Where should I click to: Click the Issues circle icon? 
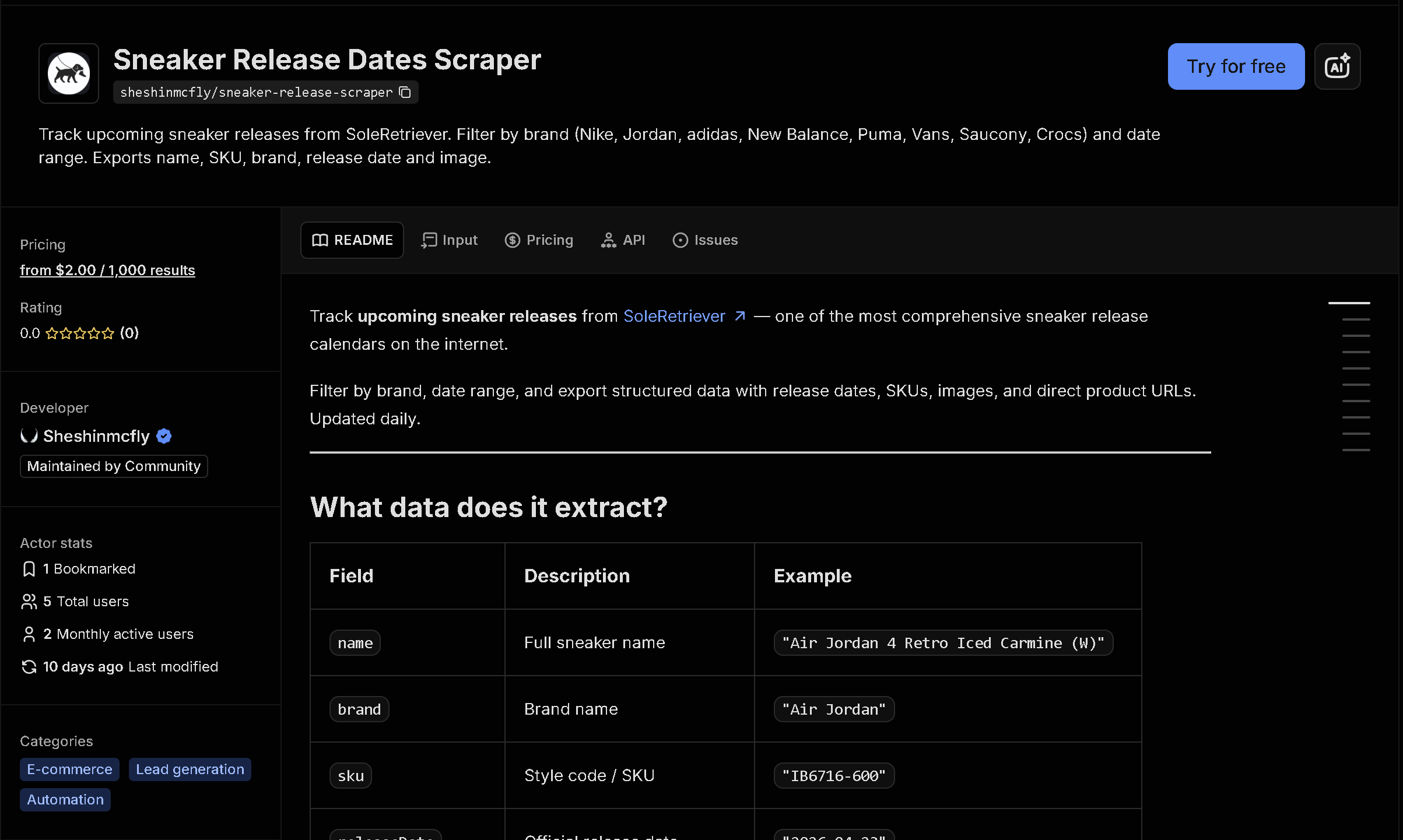point(681,240)
